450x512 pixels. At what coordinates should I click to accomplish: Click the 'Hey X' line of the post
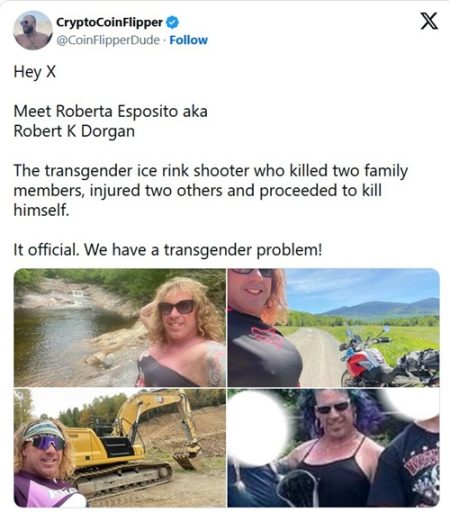point(35,72)
